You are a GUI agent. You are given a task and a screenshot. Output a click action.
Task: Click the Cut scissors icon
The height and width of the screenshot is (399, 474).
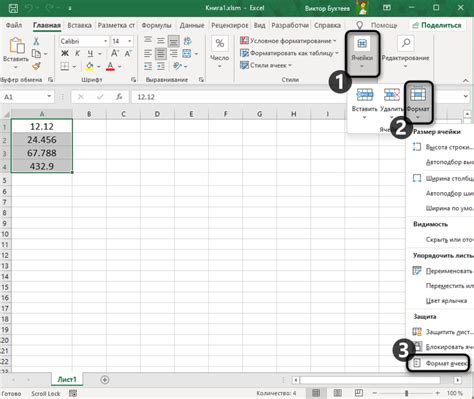coord(36,41)
